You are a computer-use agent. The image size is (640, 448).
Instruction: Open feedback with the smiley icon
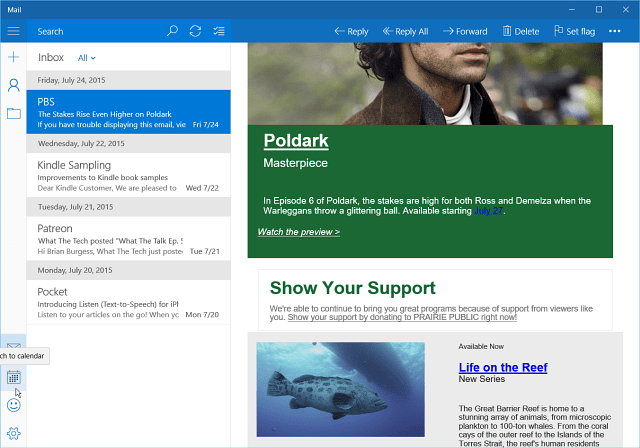13,405
